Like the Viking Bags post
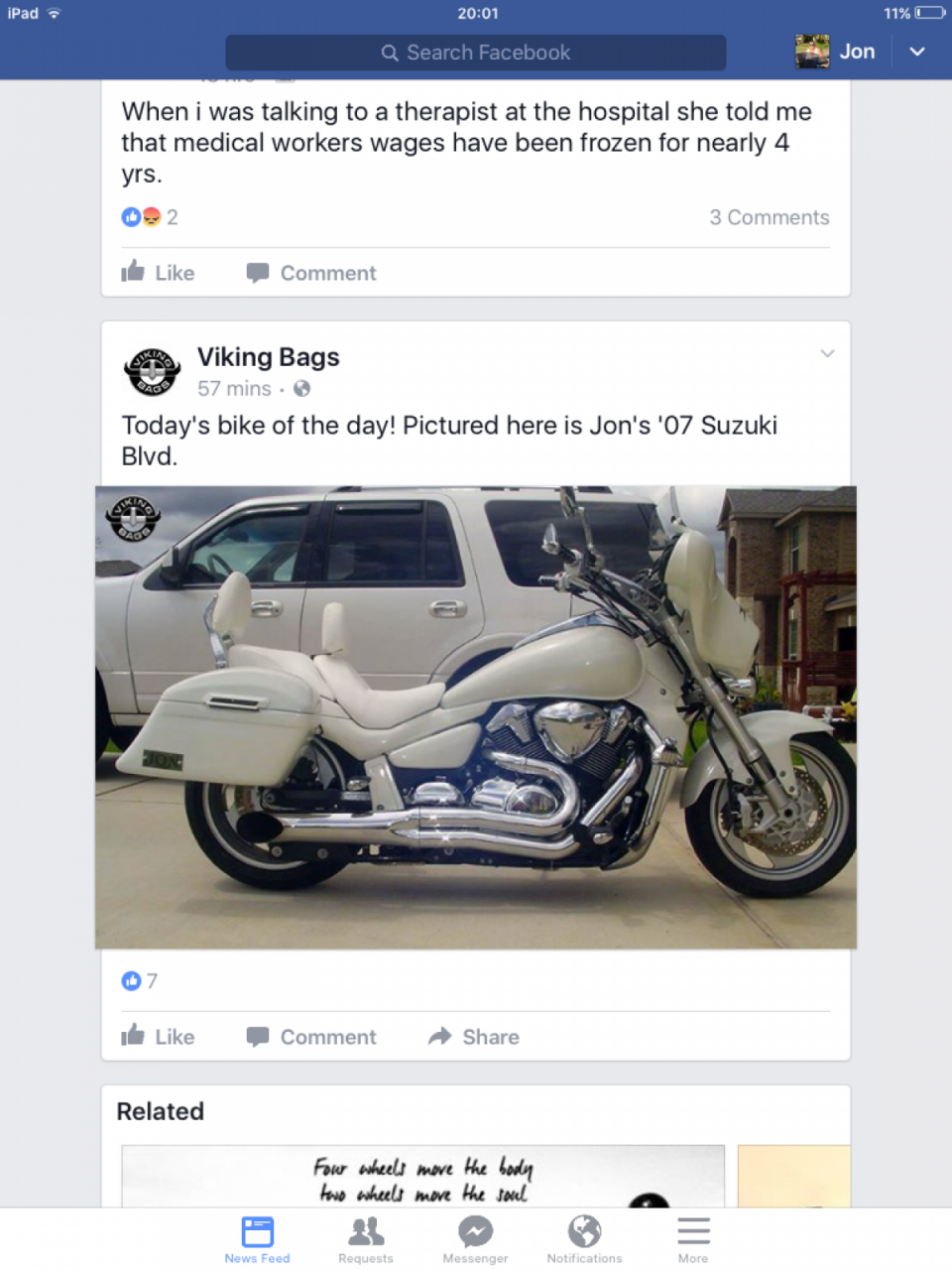 [159, 1037]
